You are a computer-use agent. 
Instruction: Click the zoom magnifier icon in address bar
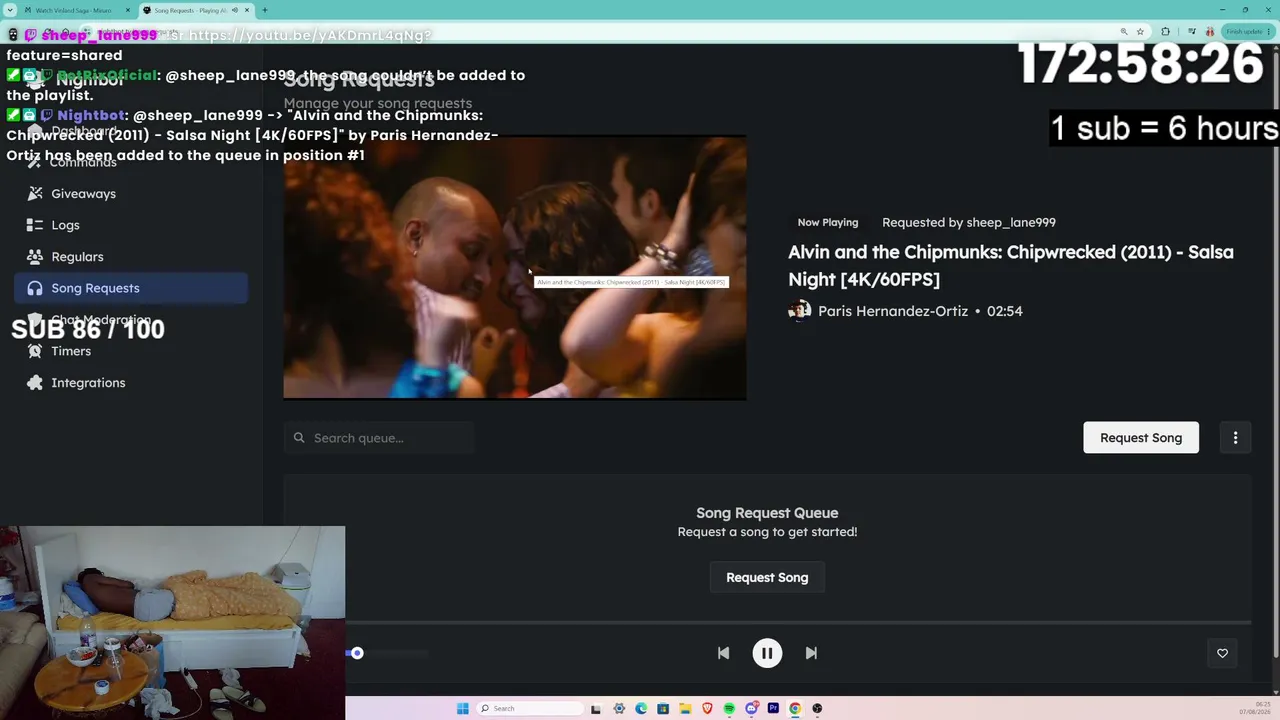tap(1124, 32)
